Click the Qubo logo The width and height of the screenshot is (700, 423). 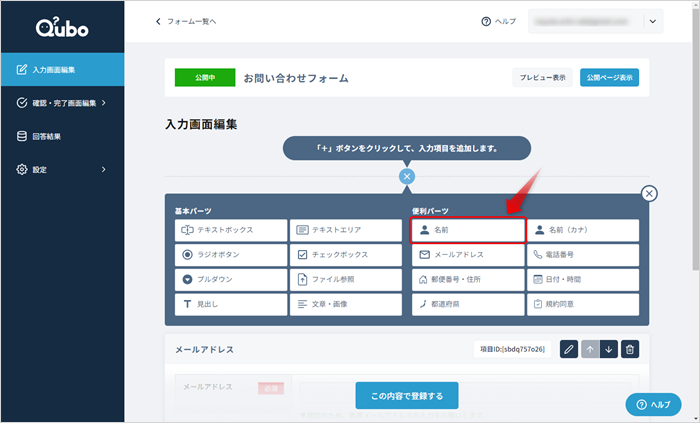[62, 28]
